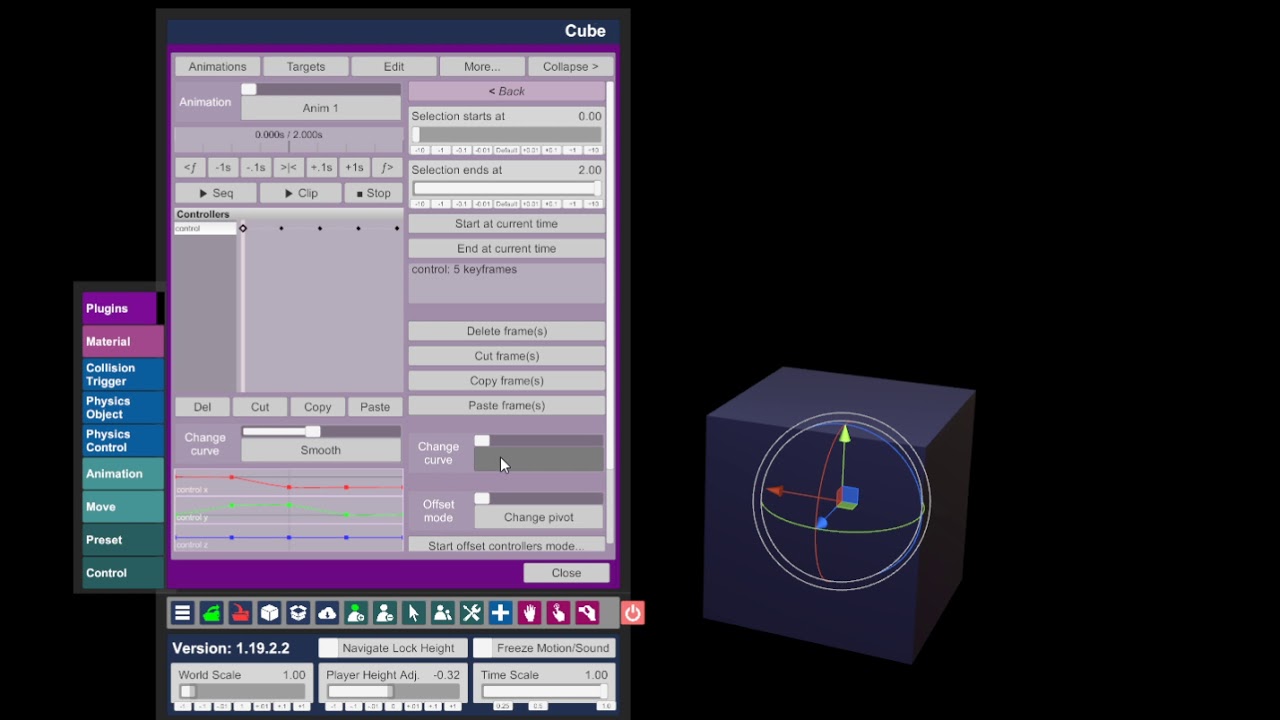Open the wrench and screwdriver tools icon
This screenshot has width=1280, height=720.
pos(472,613)
